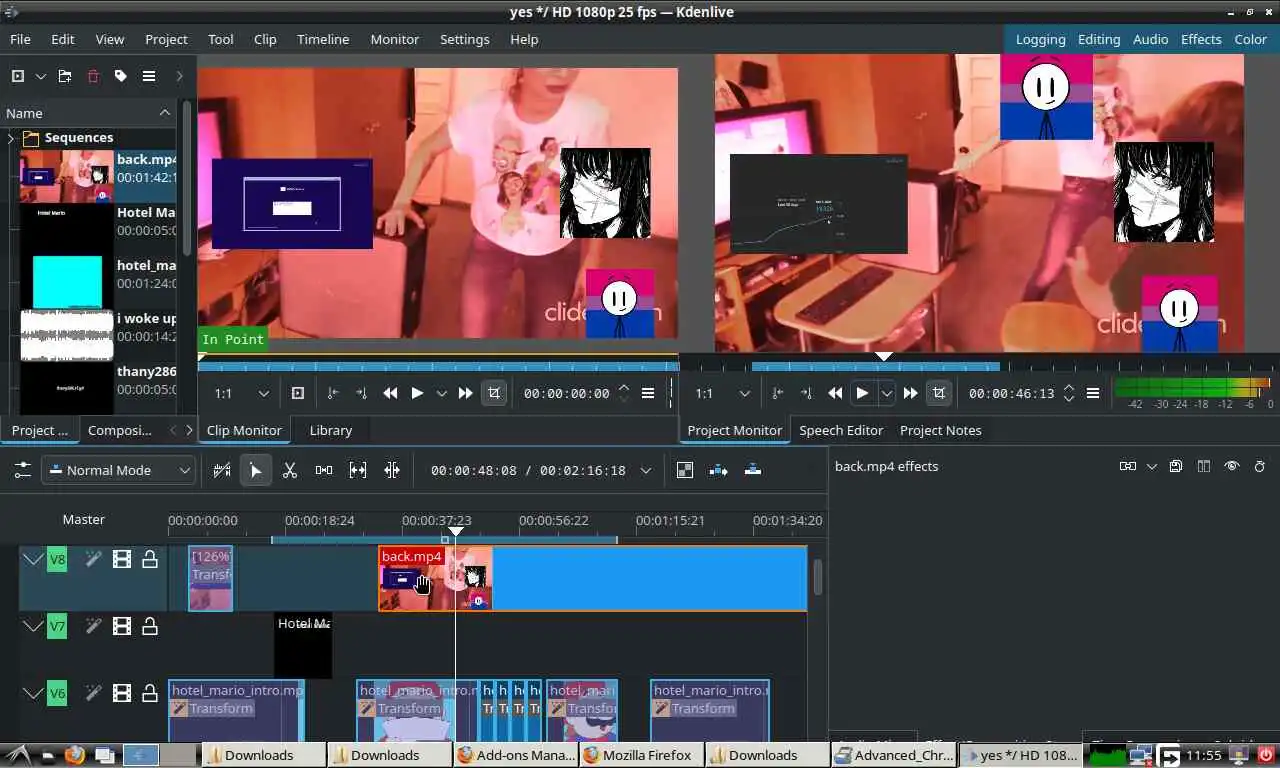Toggle effects on track V8
This screenshot has height=768, width=1280.
pos(93,559)
